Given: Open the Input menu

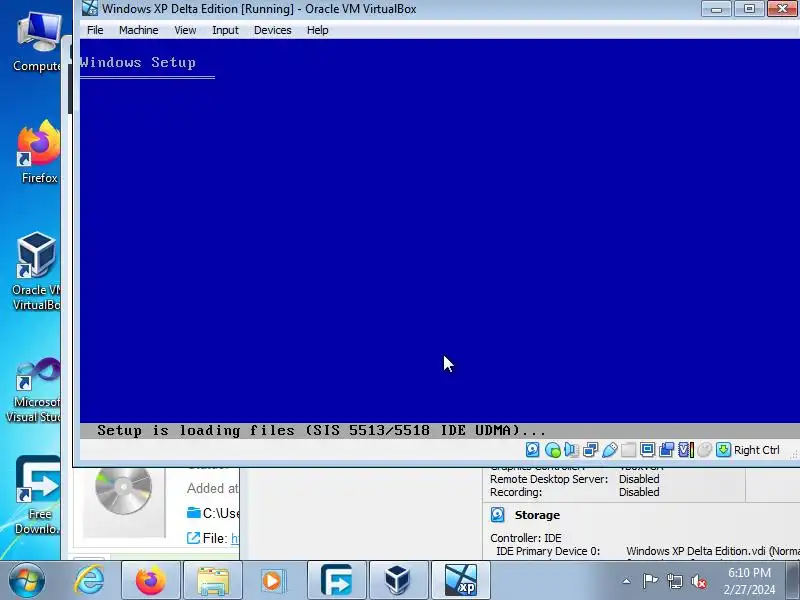Looking at the screenshot, I should 225,30.
